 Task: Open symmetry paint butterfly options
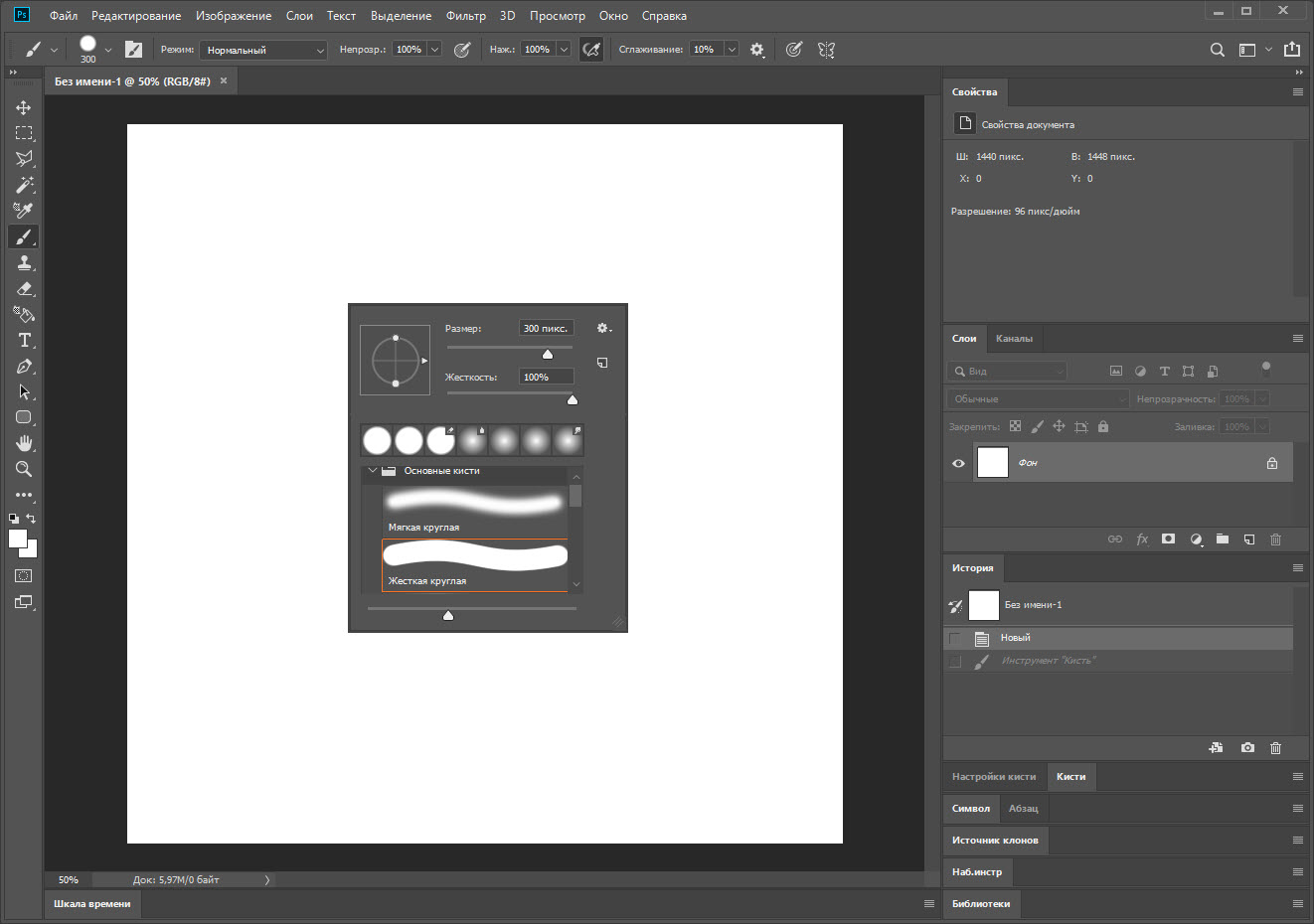click(826, 50)
